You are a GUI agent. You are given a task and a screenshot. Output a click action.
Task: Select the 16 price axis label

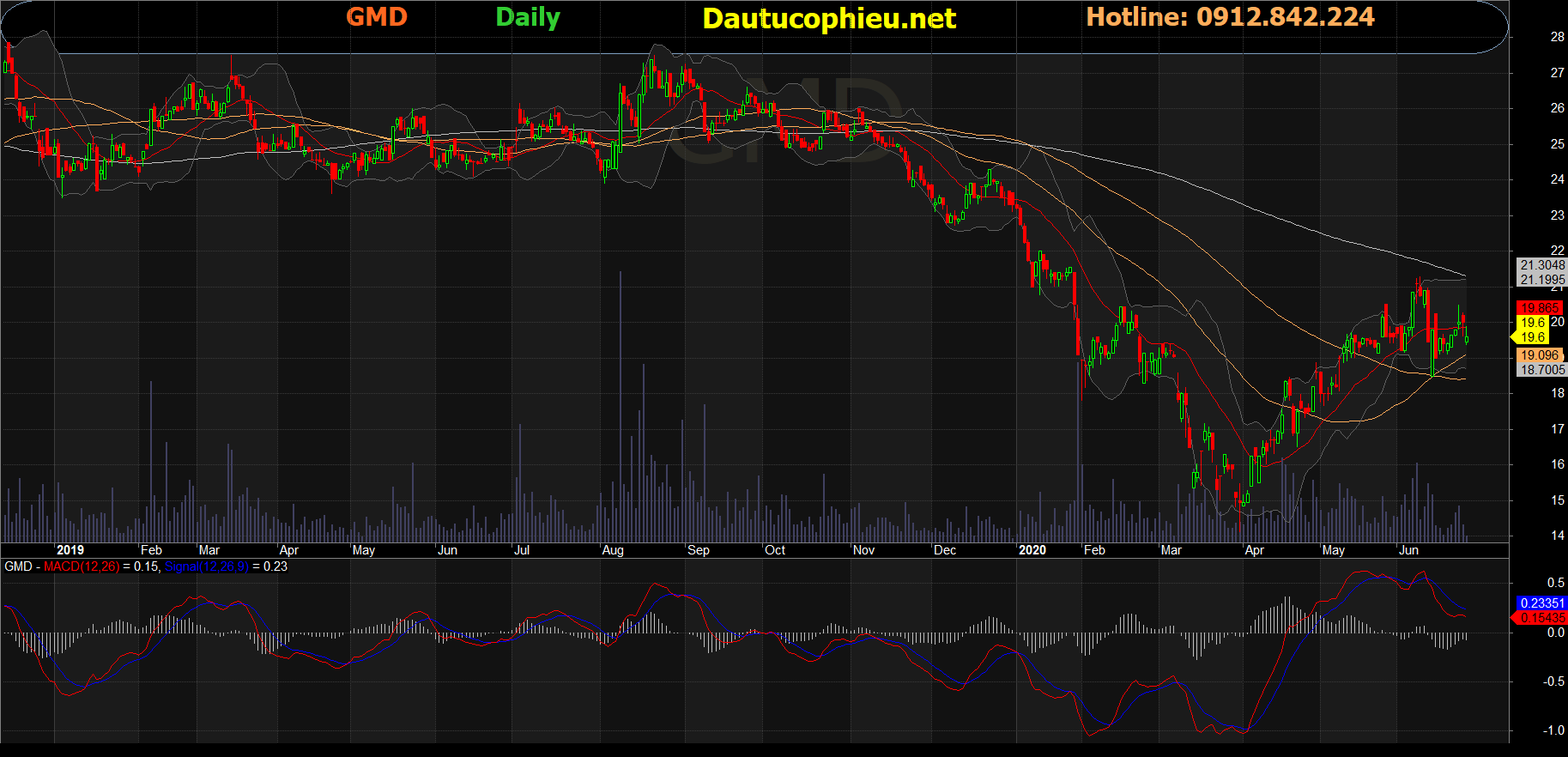pos(1557,464)
